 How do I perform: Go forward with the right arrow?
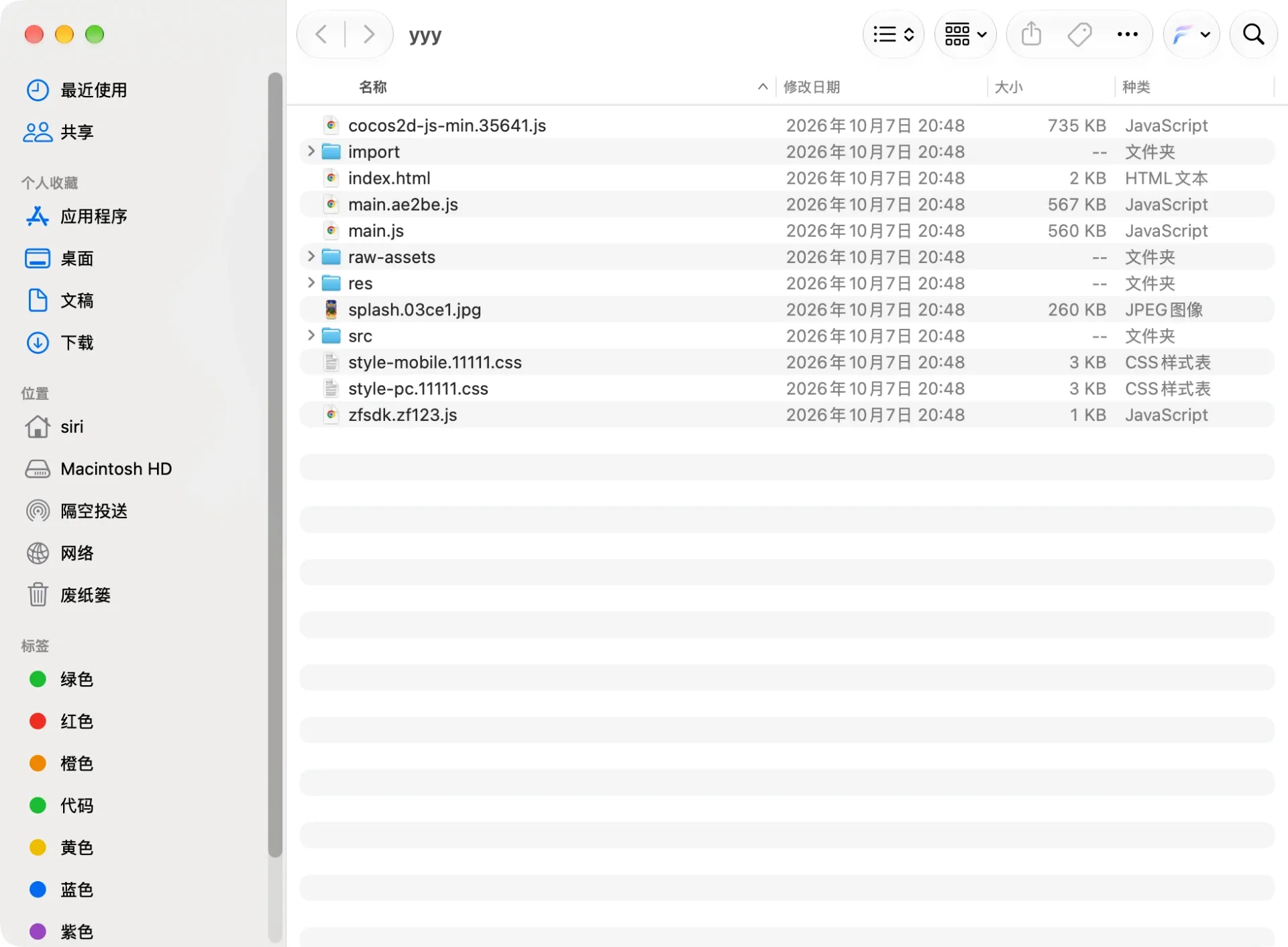click(368, 34)
